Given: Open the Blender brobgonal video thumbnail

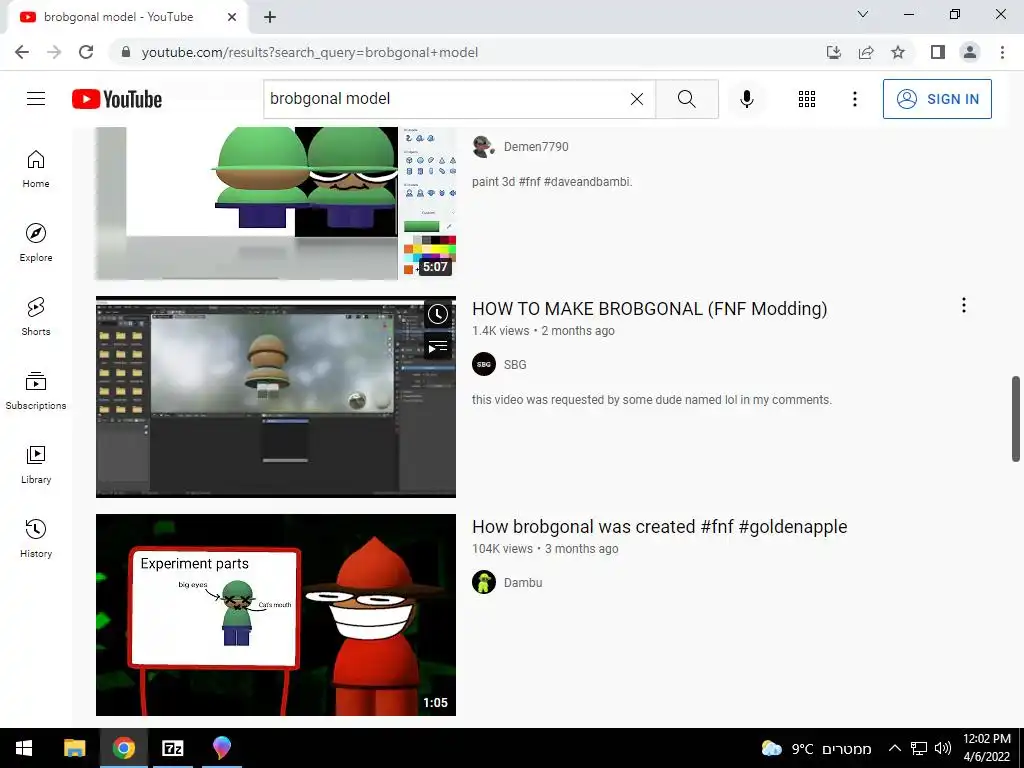Looking at the screenshot, I should click(x=276, y=396).
